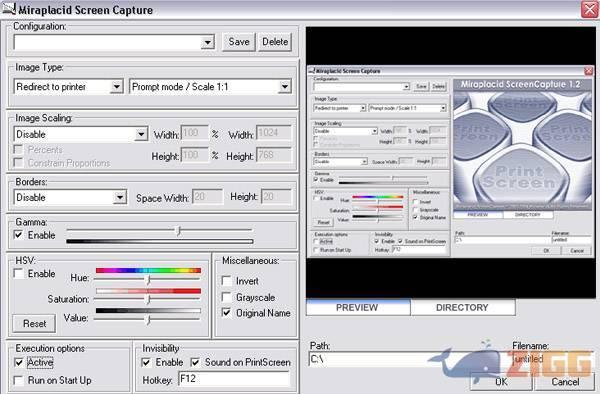Uncheck Sound on PrintScreen
The image size is (600, 394).
(x=195, y=362)
